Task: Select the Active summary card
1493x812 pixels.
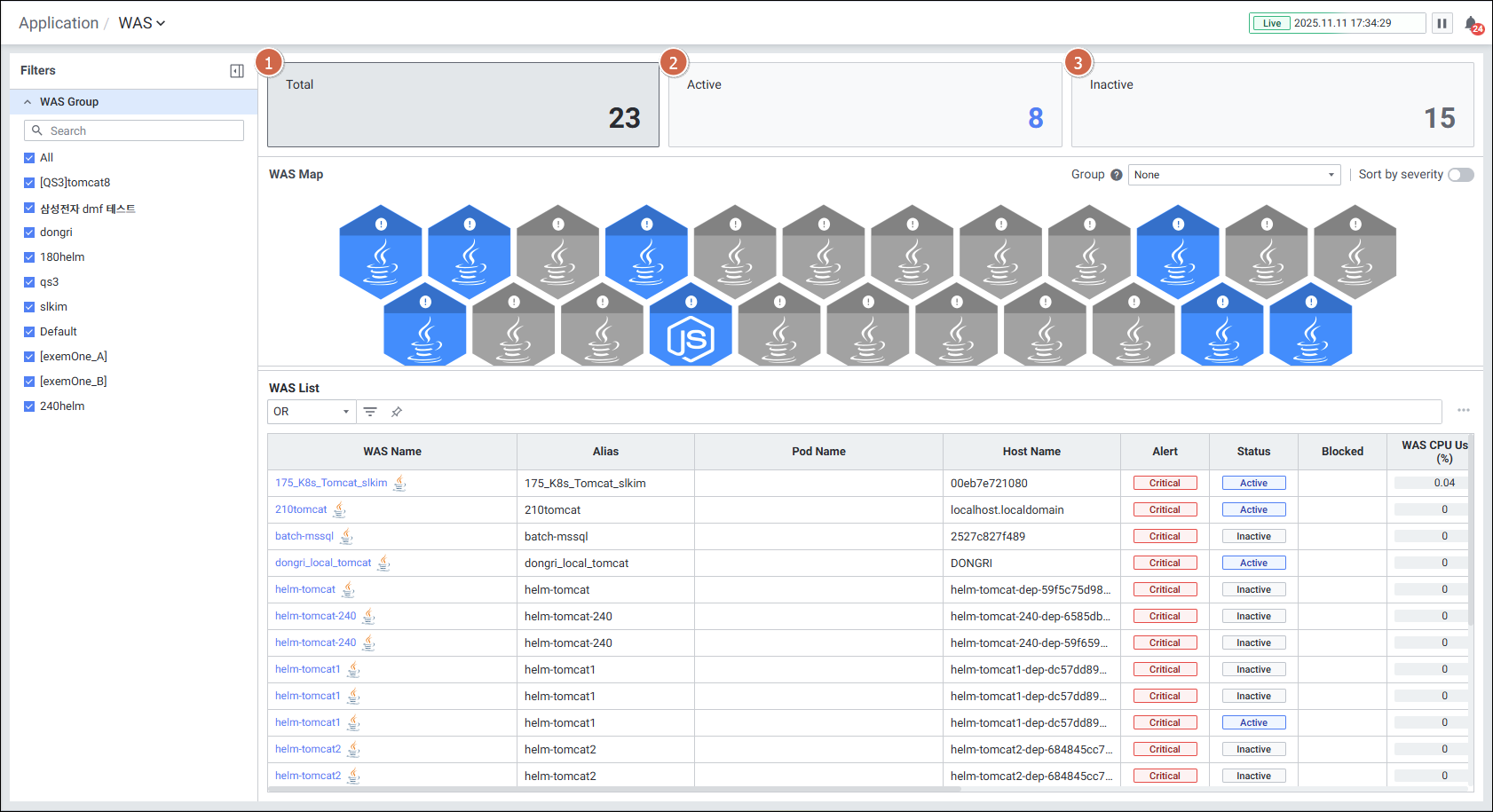Action: tap(865, 105)
